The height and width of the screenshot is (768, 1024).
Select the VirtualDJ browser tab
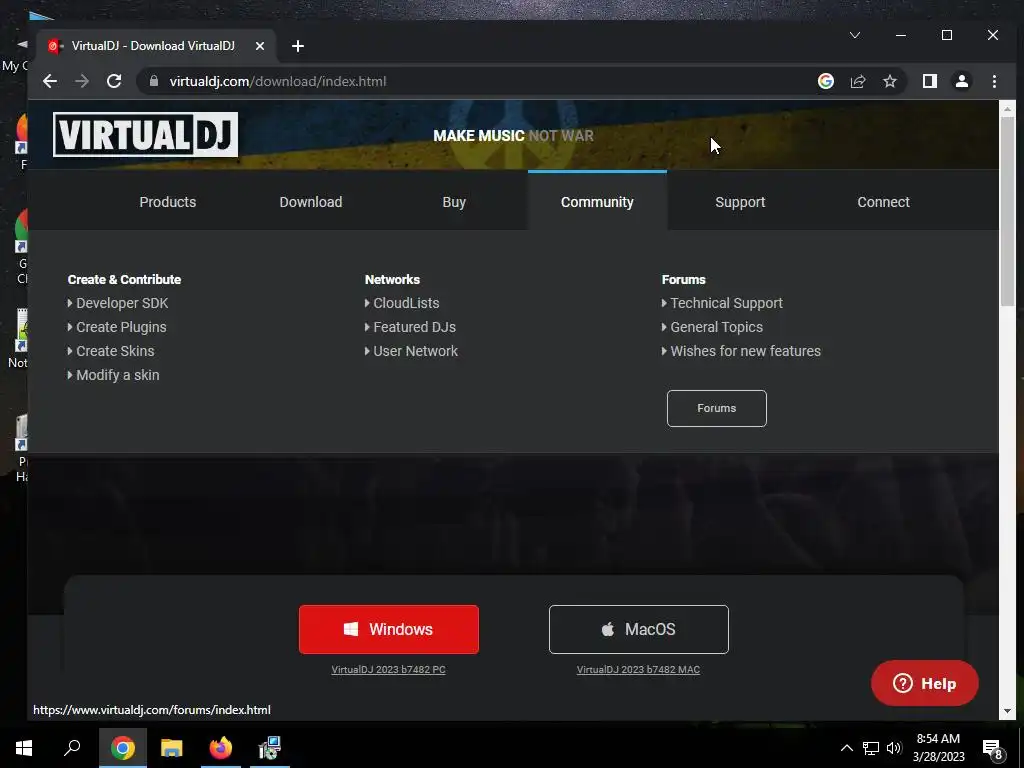(155, 46)
